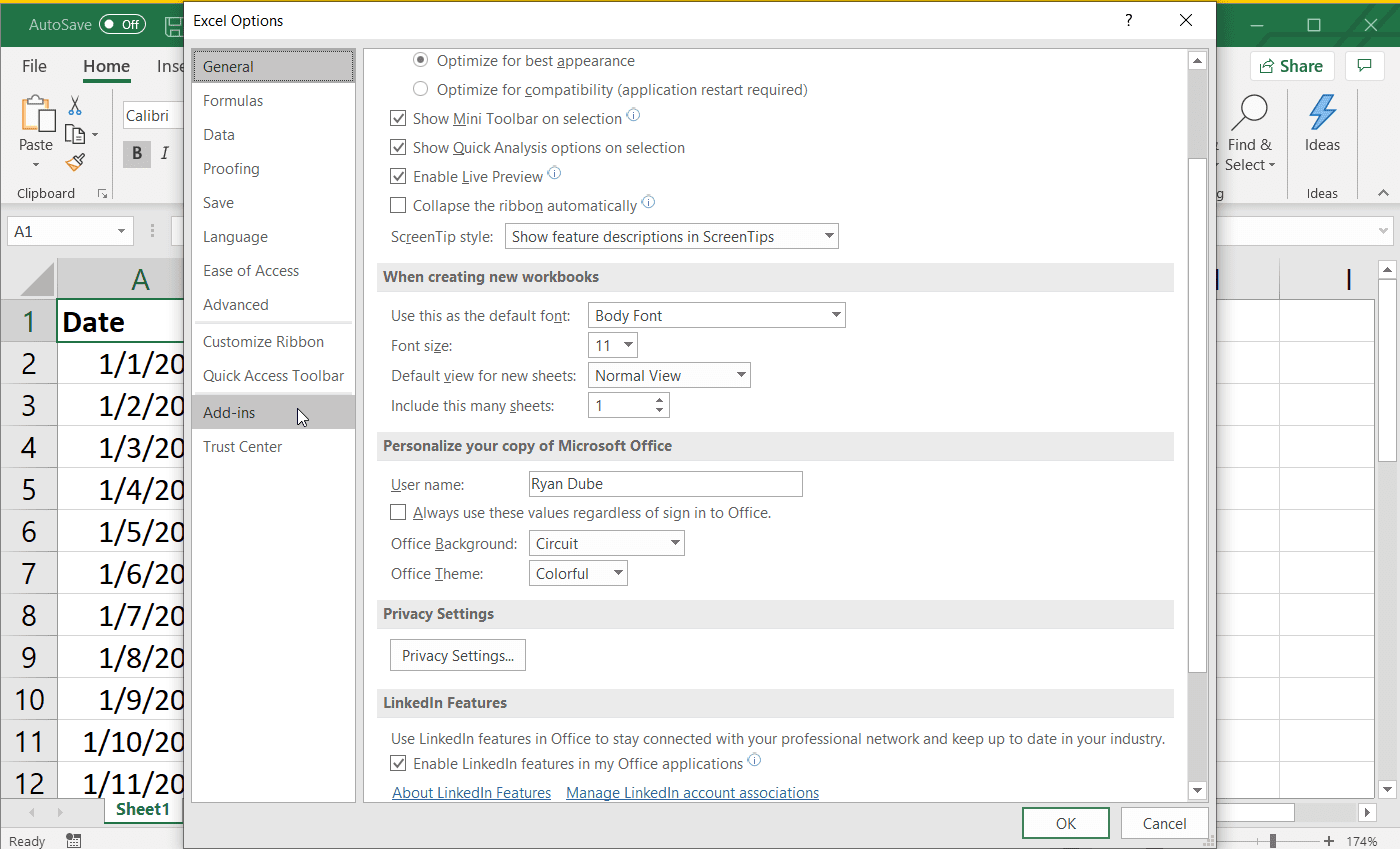Click the Format Painter brush icon

[x=75, y=162]
